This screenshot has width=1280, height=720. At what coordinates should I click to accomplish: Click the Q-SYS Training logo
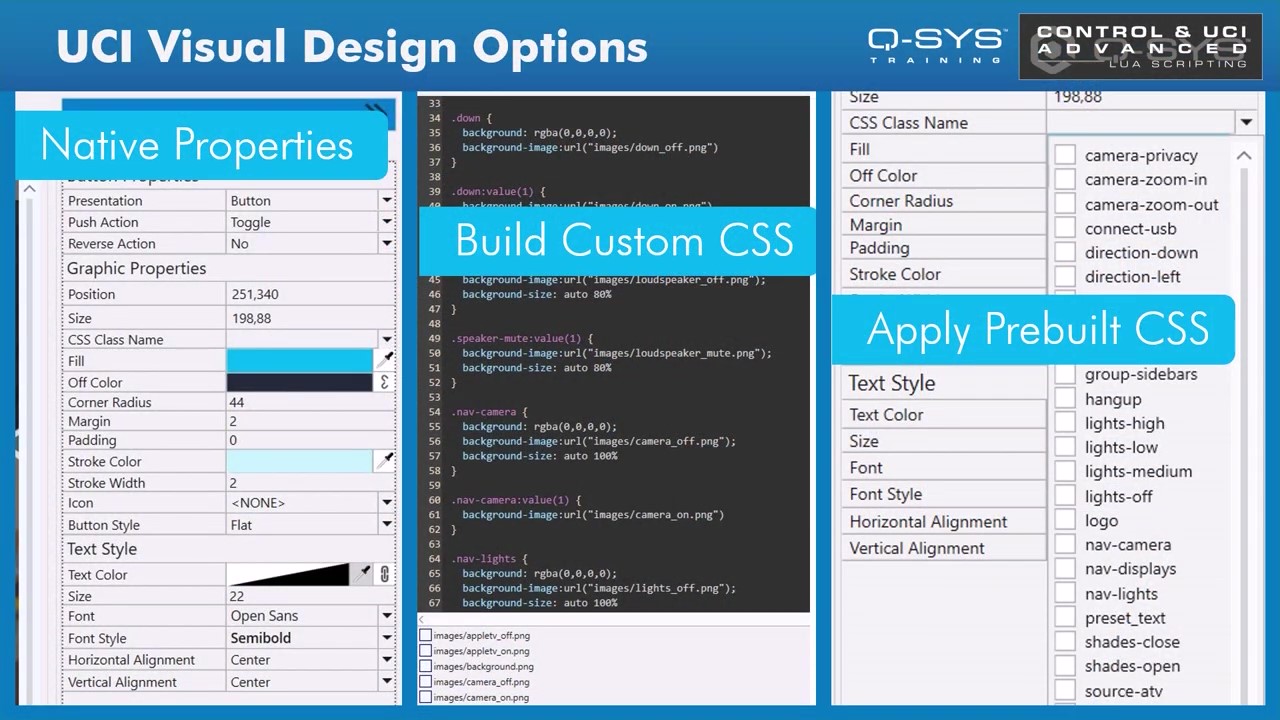[934, 45]
